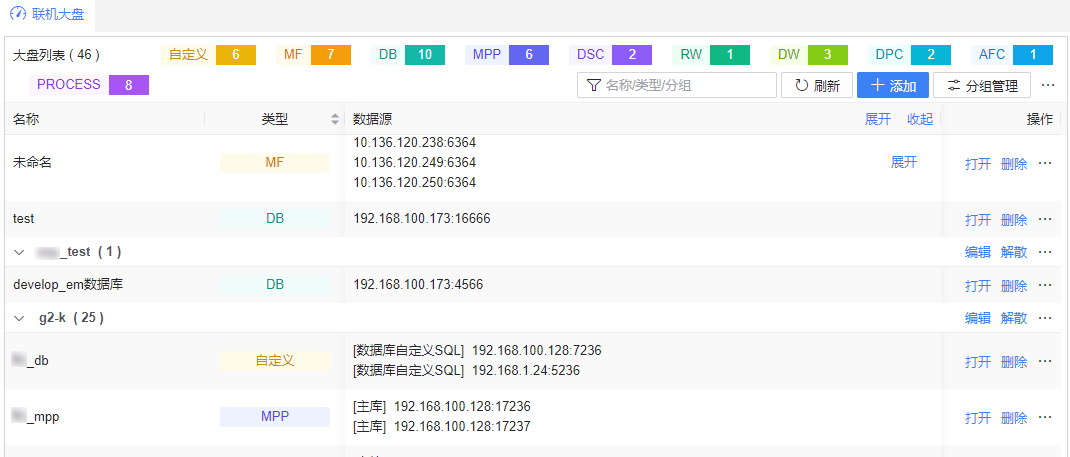Select the 192.168.100.173:4566 data source text

tap(418, 284)
